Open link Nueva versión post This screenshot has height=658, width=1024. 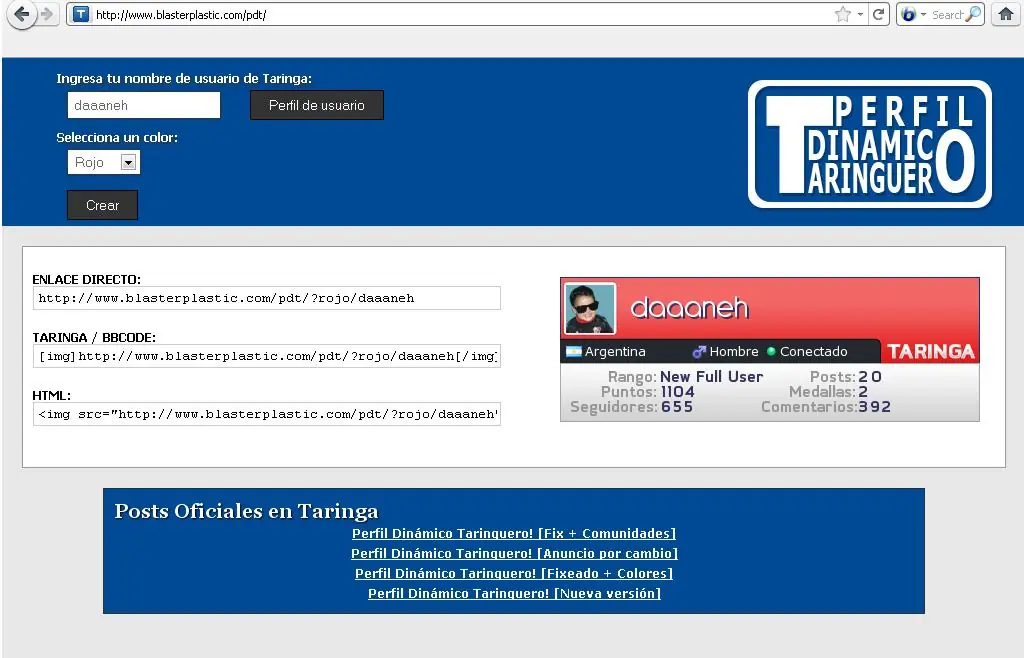click(514, 593)
